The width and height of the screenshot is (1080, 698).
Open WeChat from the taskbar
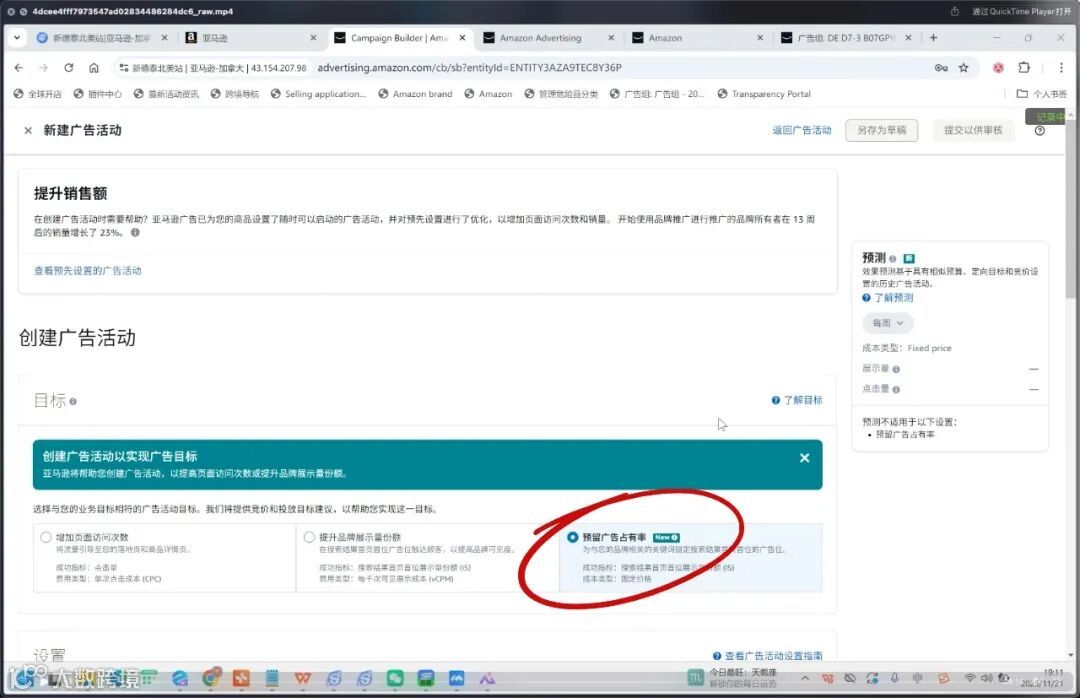tap(395, 678)
